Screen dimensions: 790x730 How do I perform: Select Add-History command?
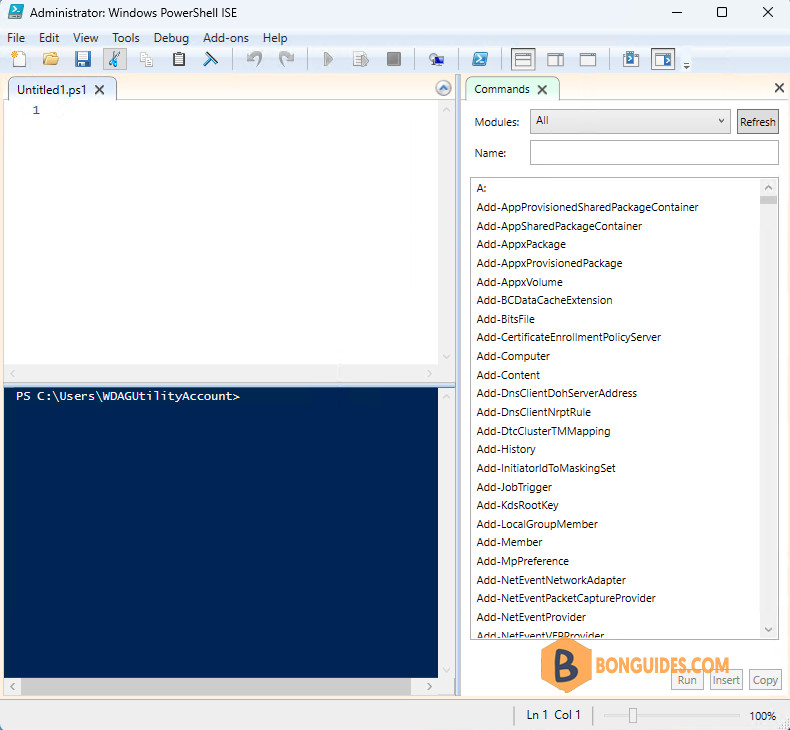[x=506, y=449]
